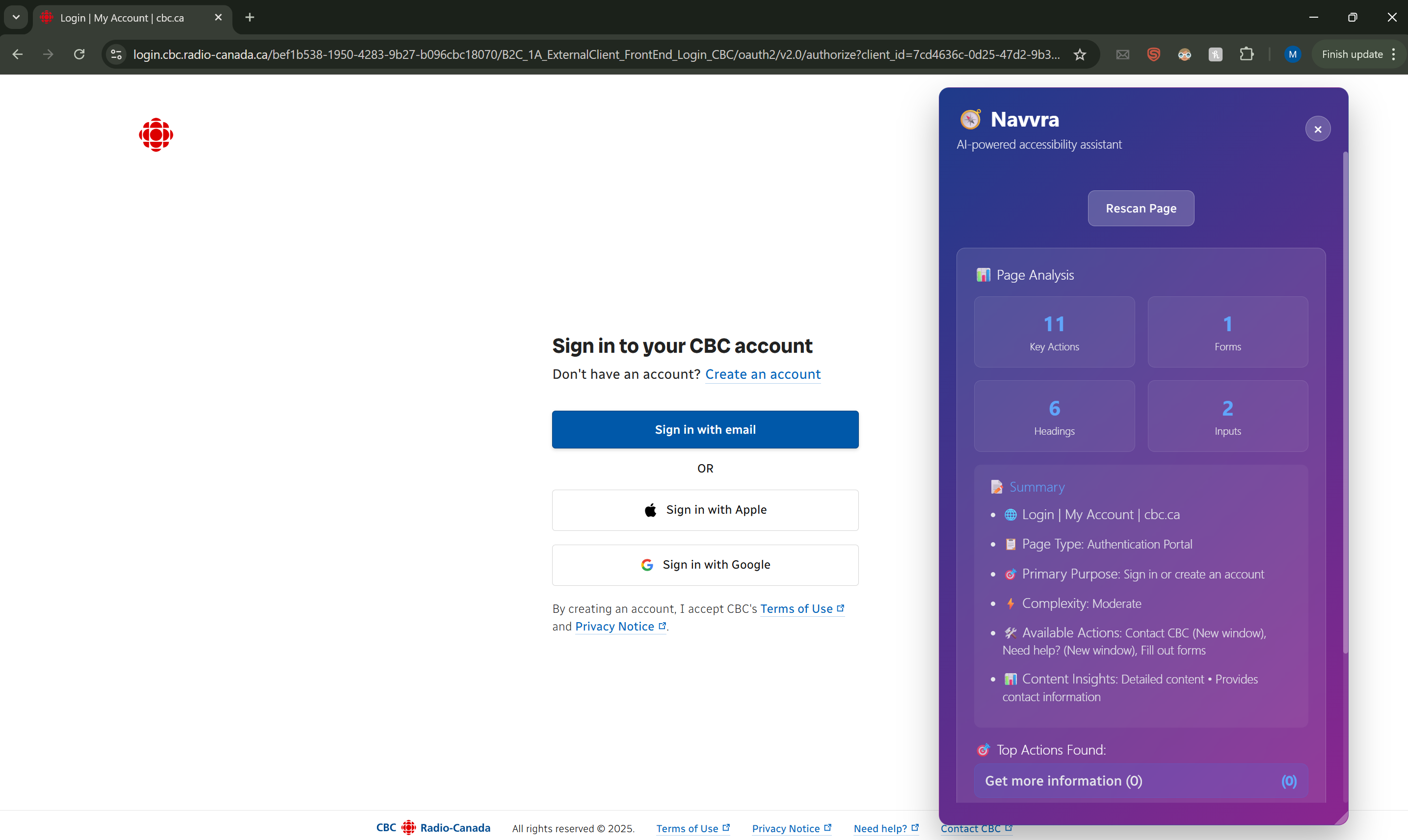Close the Navvra assistant panel
1408x840 pixels.
(1317, 129)
